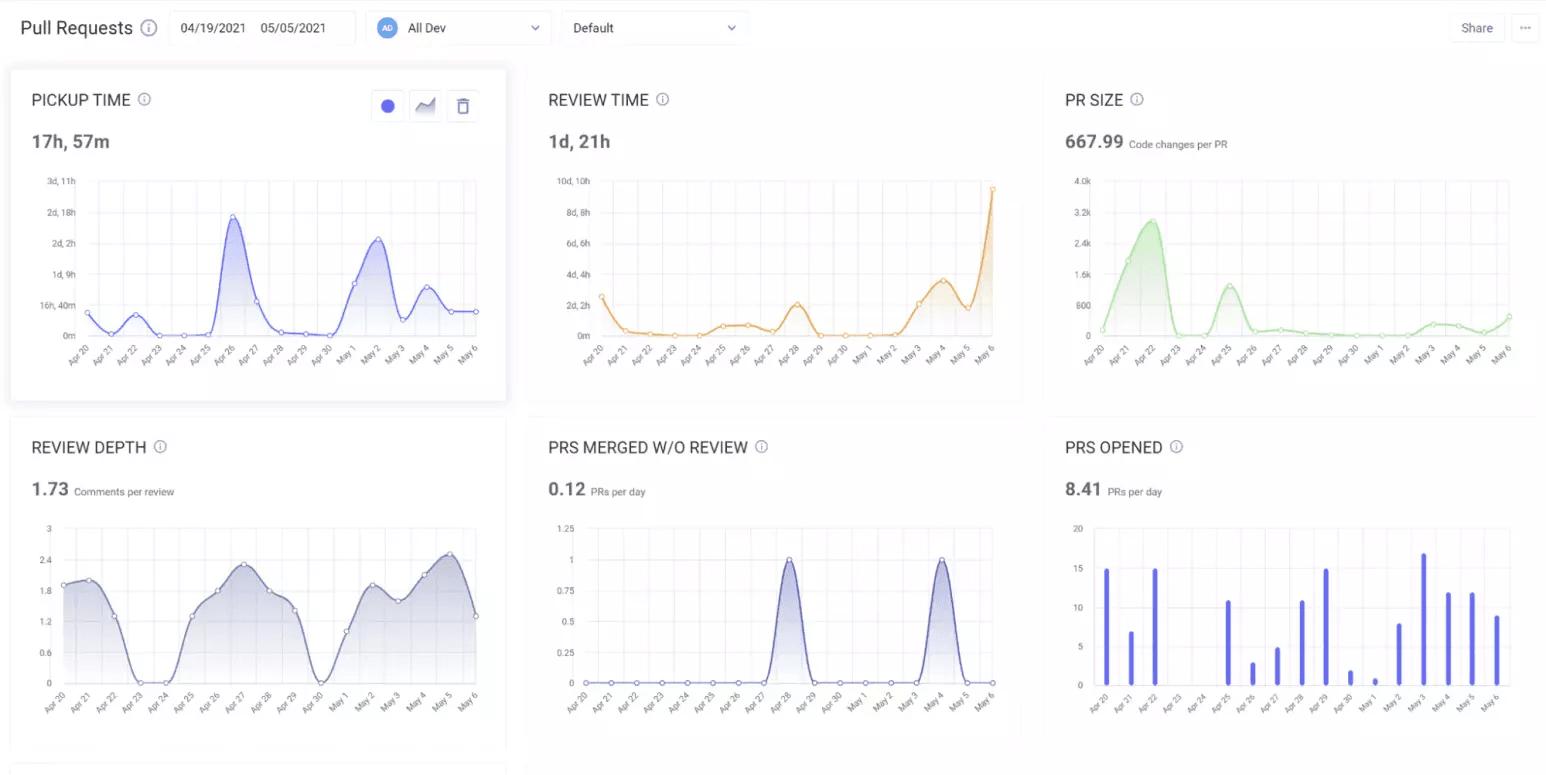Delete the Pickup Time widget via trash icon
This screenshot has height=775, width=1546.
coord(462,105)
